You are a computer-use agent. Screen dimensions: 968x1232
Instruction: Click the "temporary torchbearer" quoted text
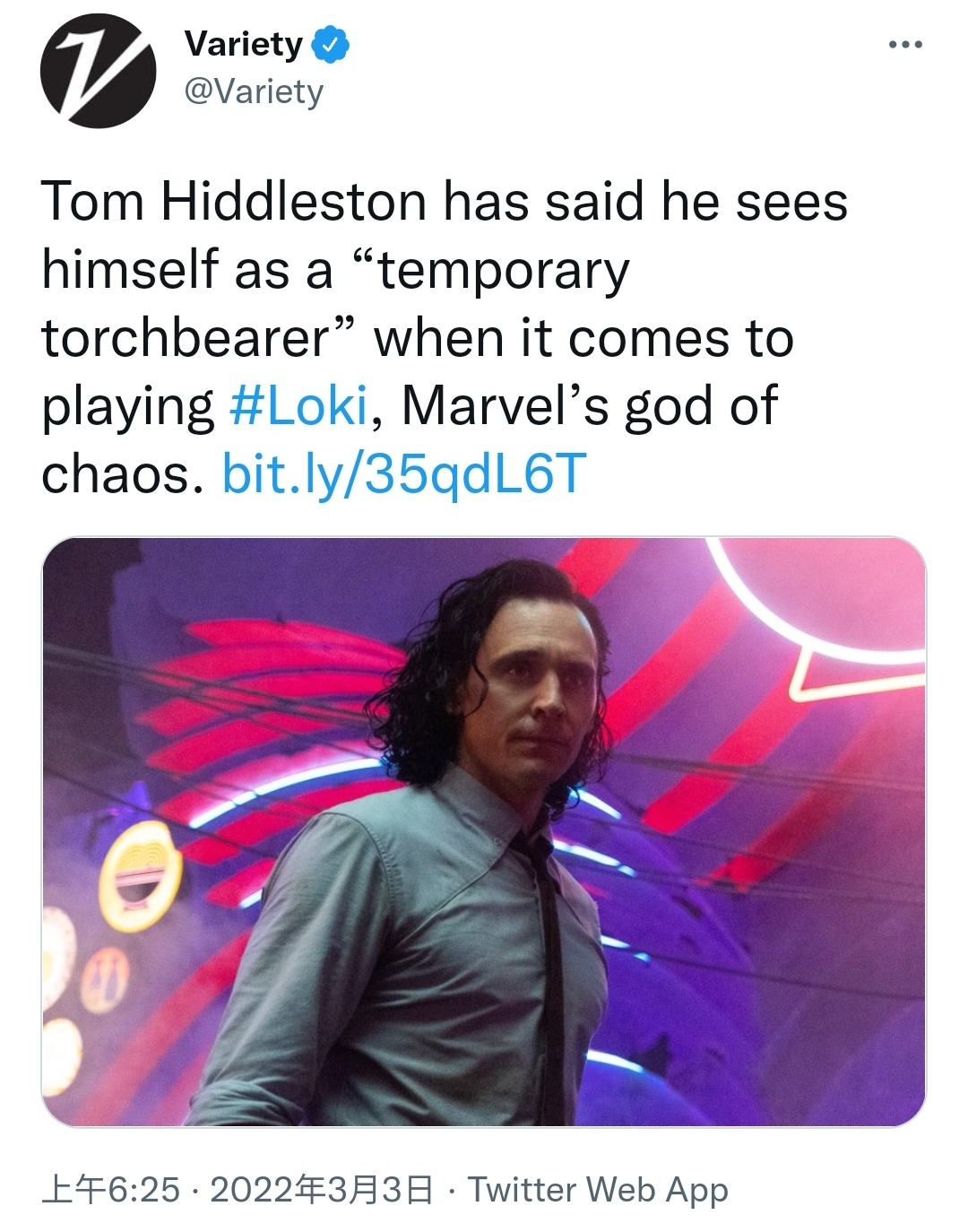click(335, 304)
